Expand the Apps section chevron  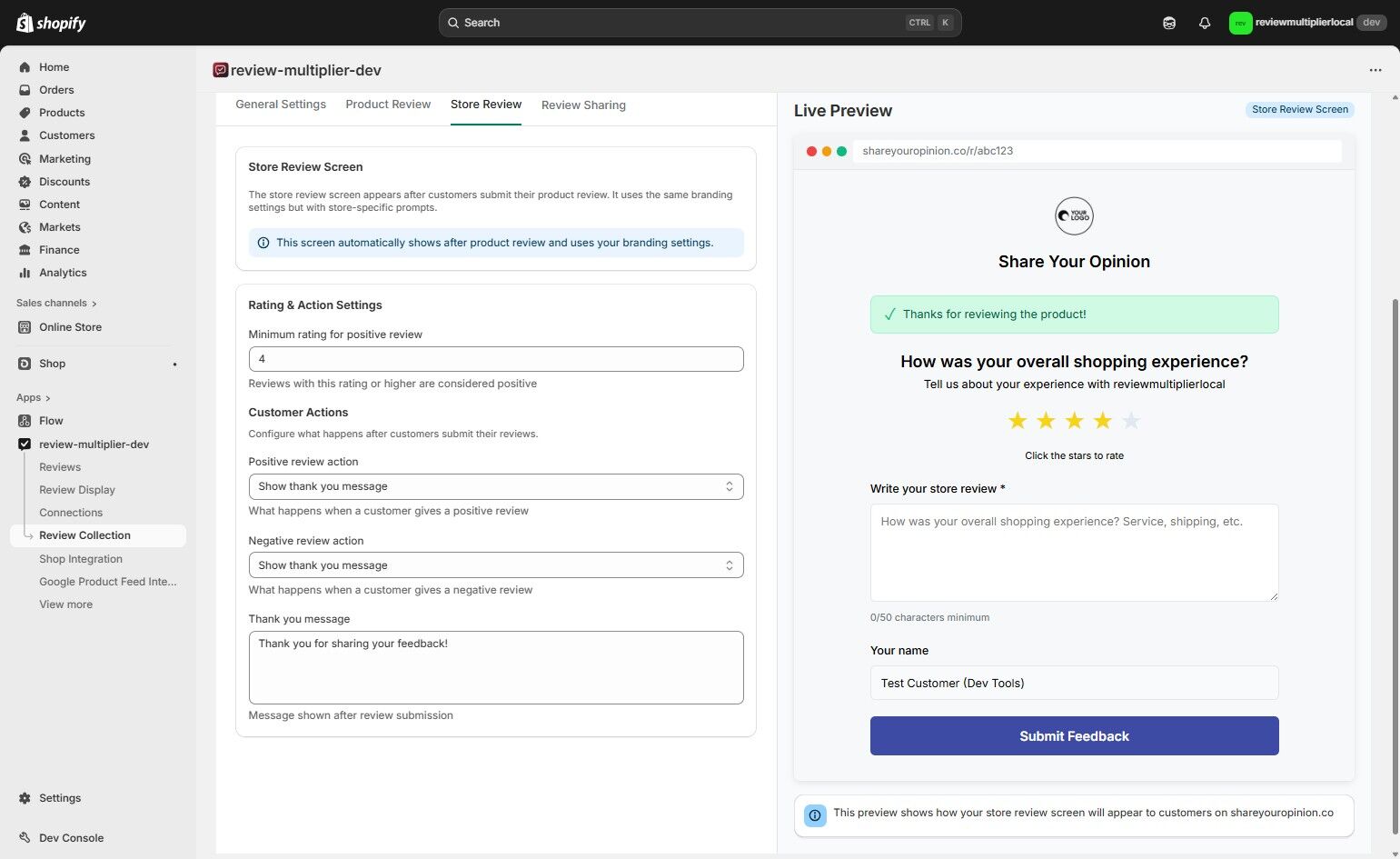pos(47,398)
